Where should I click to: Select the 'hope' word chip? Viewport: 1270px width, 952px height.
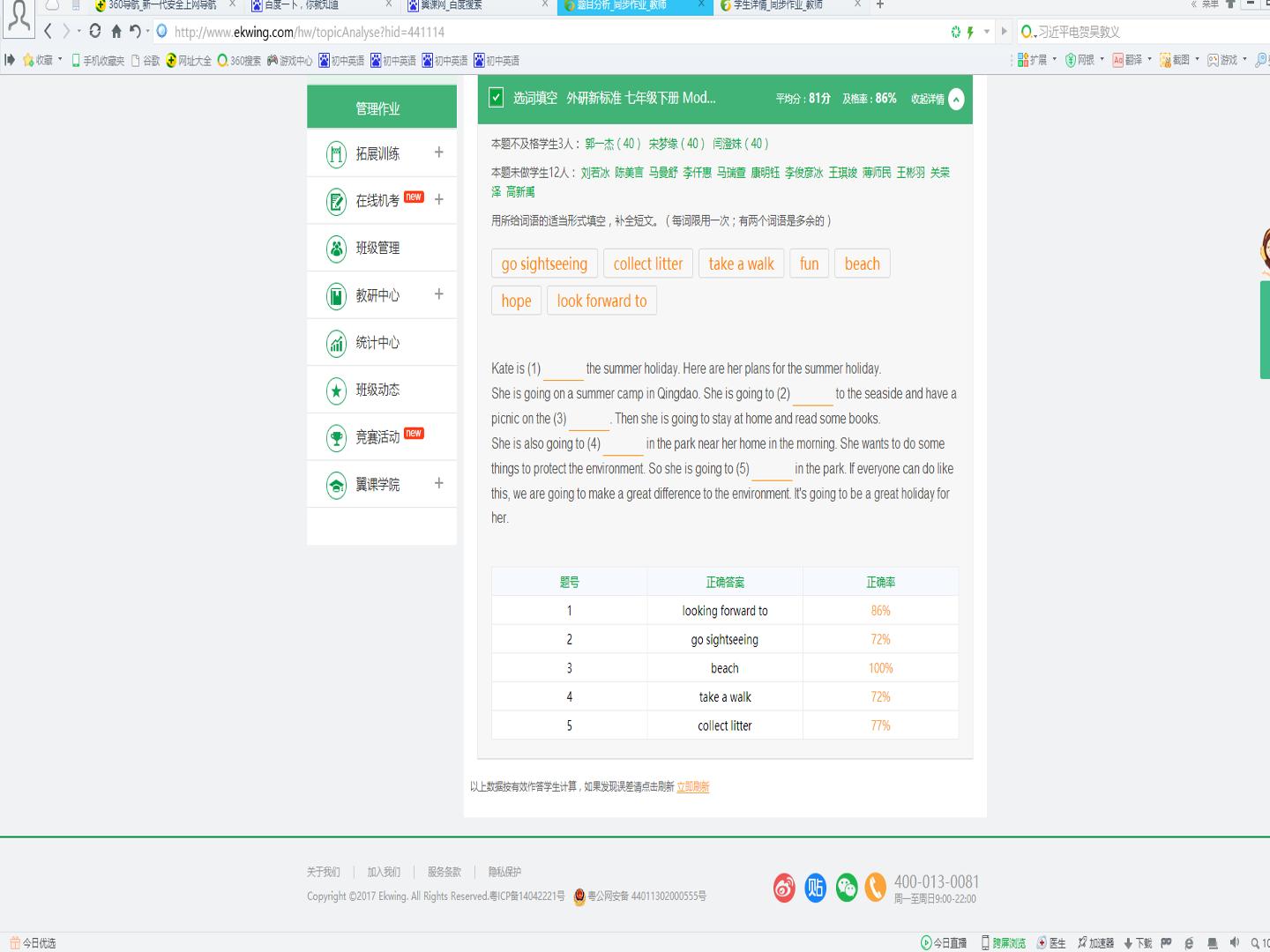pyautogui.click(x=516, y=301)
